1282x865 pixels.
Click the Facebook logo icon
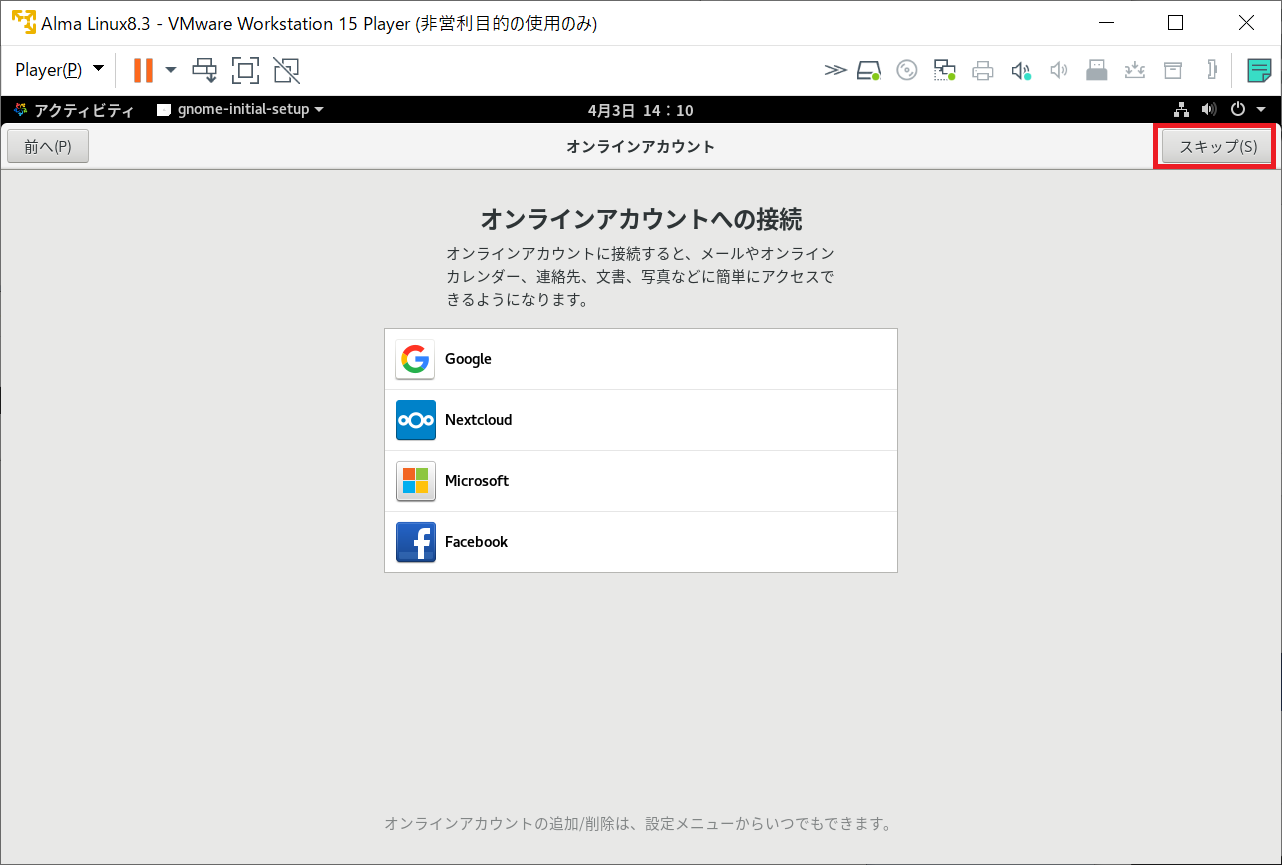(415, 542)
